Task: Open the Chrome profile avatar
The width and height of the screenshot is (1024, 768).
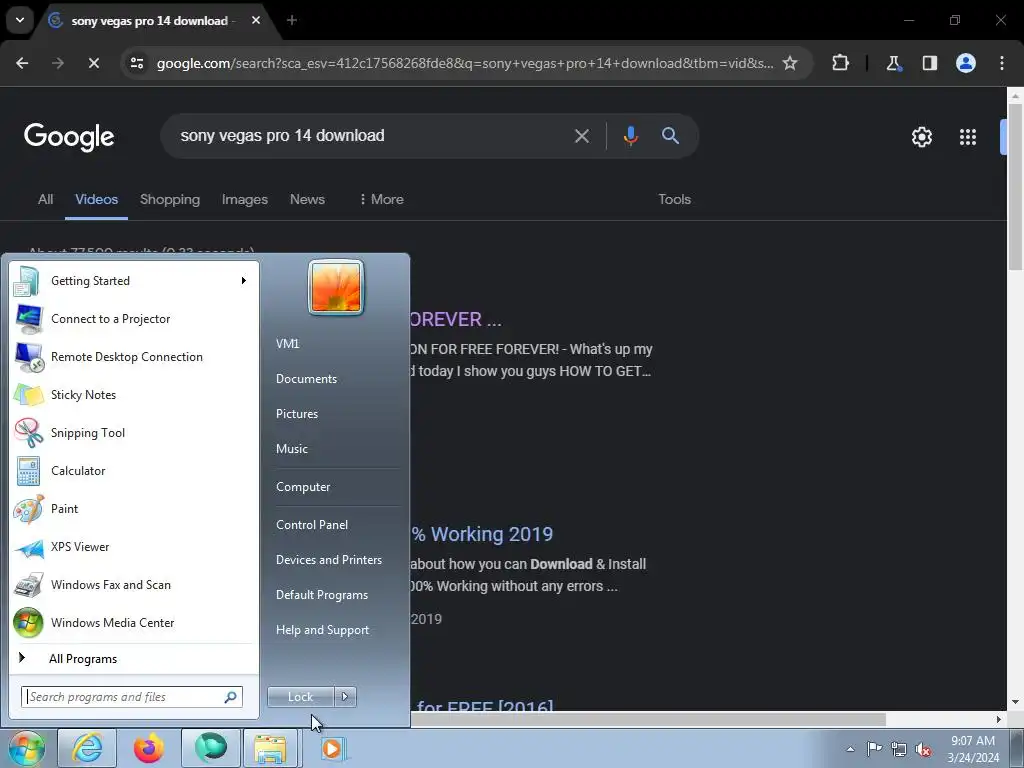Action: (966, 63)
